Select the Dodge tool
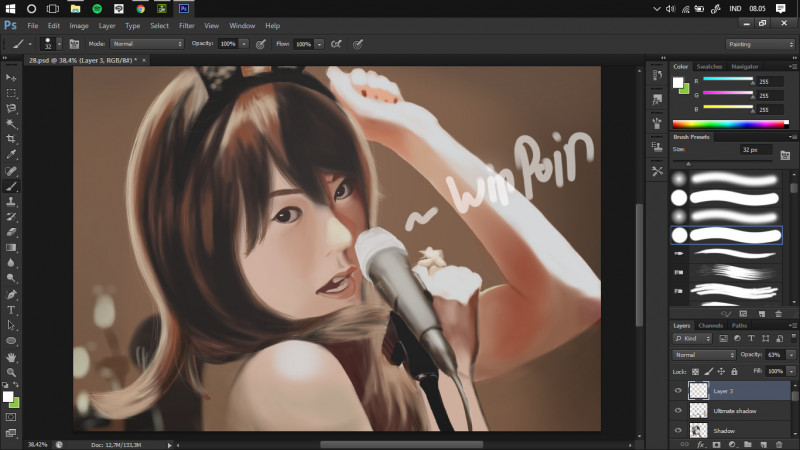Screen dimensions: 800x450 point(11,278)
